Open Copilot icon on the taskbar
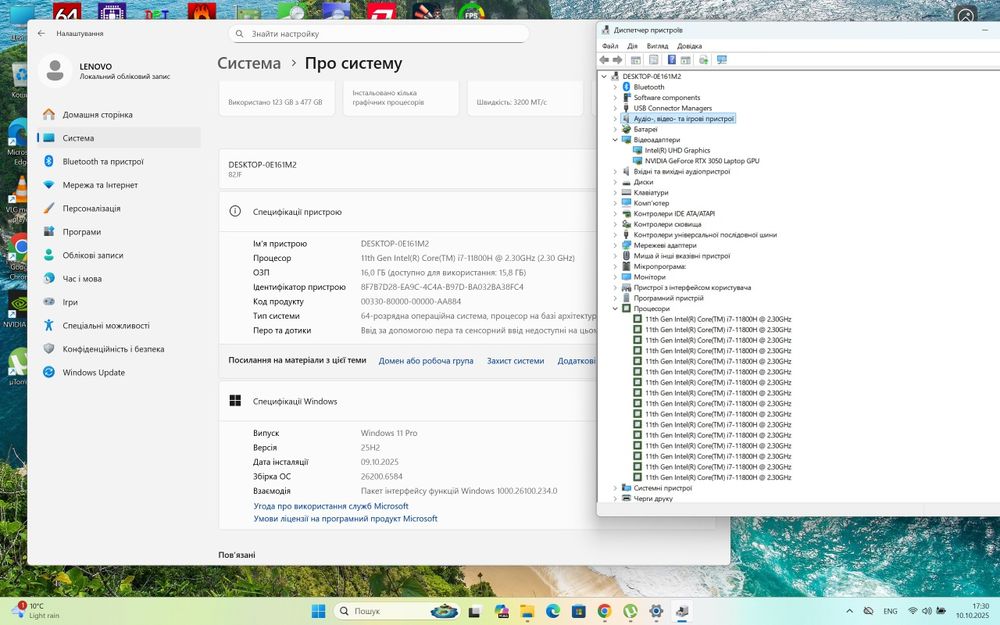 [501, 611]
